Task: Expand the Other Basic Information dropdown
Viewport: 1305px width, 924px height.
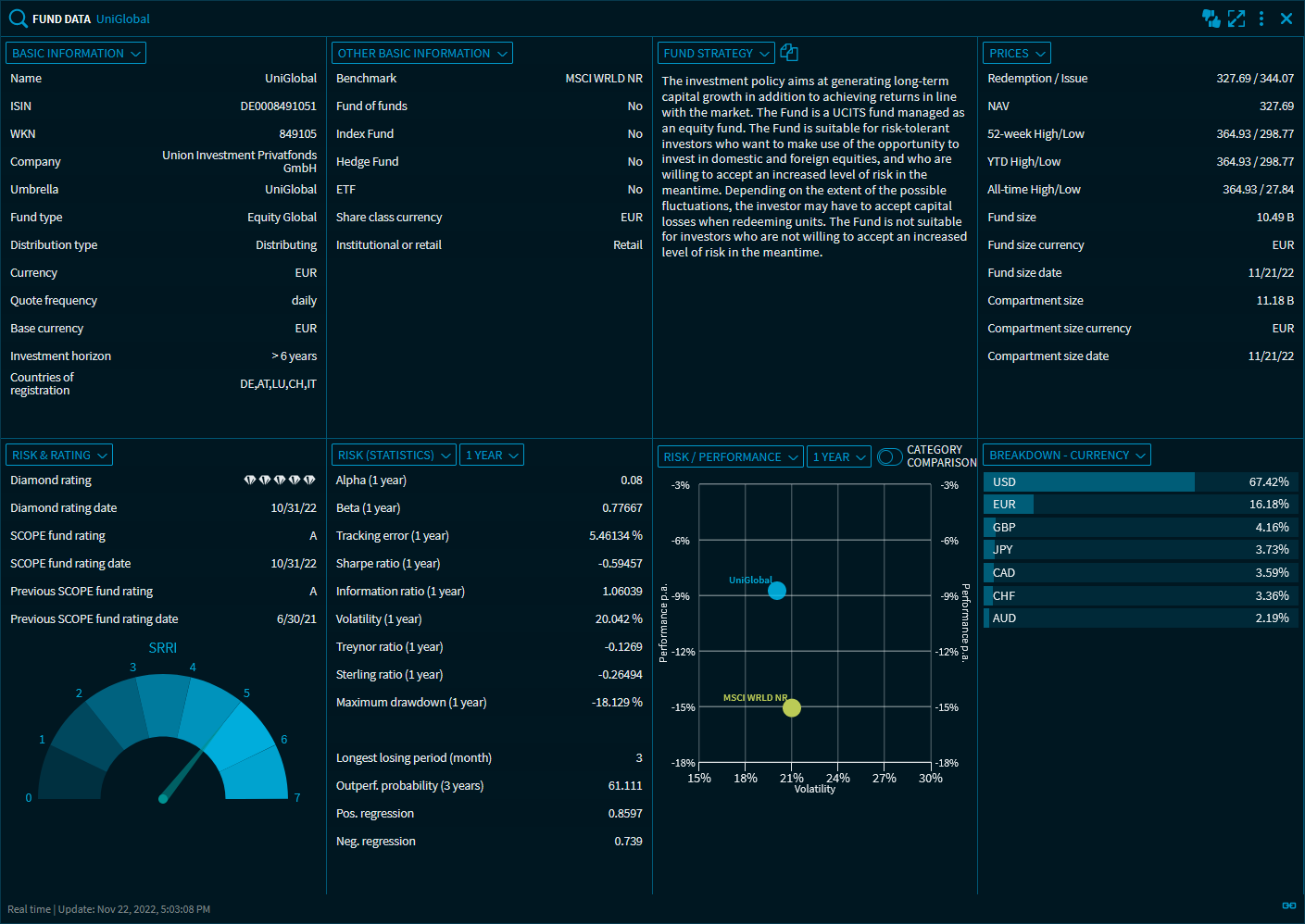Action: point(422,54)
